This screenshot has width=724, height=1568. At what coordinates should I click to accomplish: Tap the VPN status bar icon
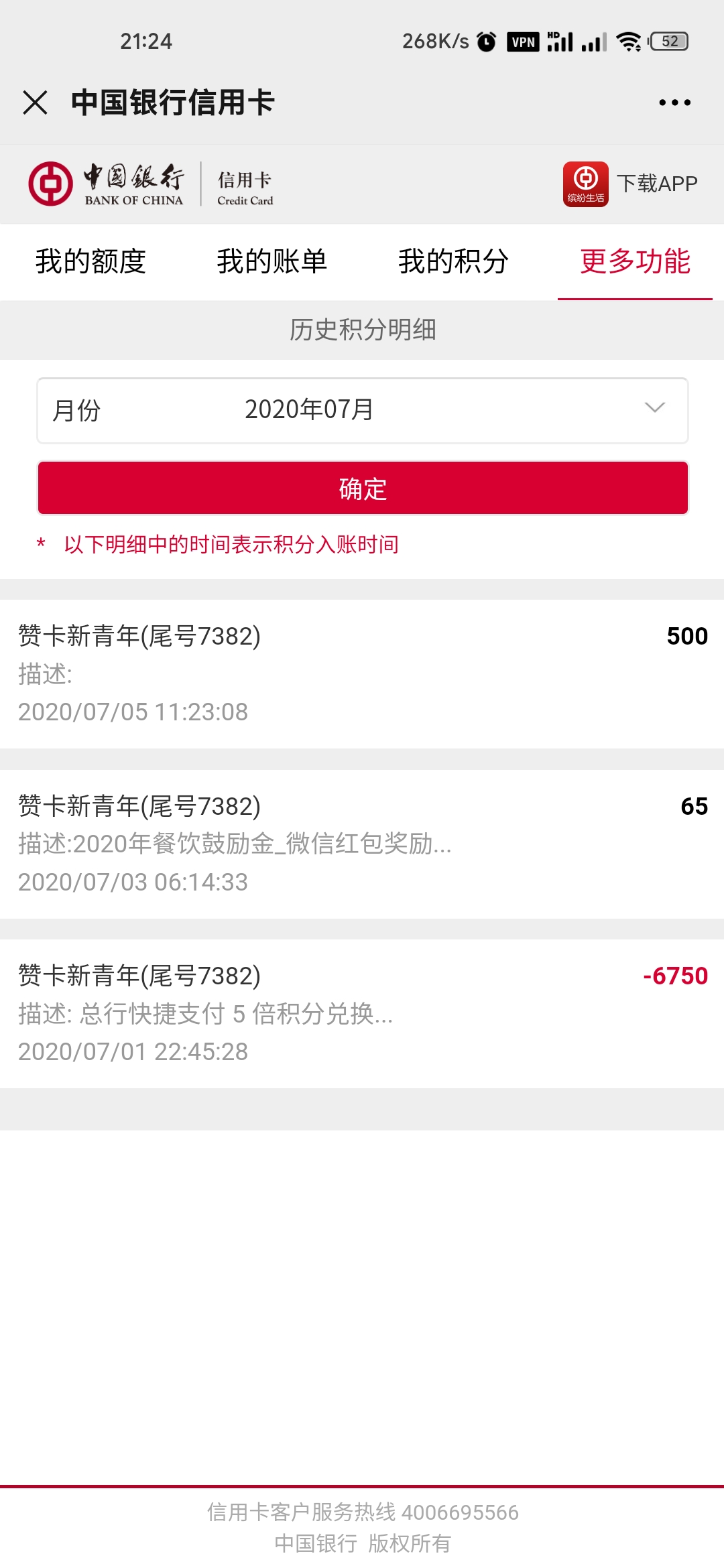[x=523, y=42]
